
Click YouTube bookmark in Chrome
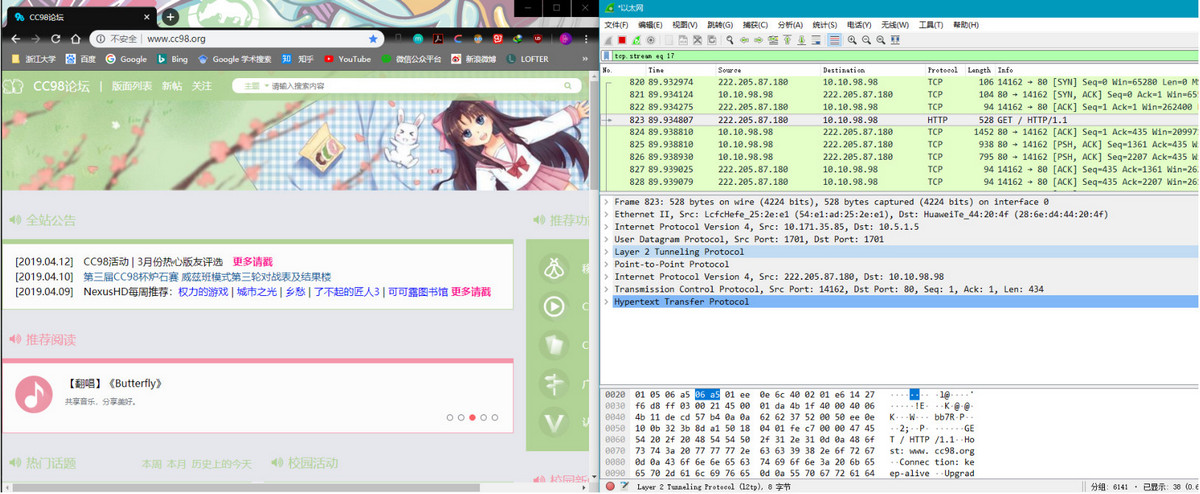(346, 59)
